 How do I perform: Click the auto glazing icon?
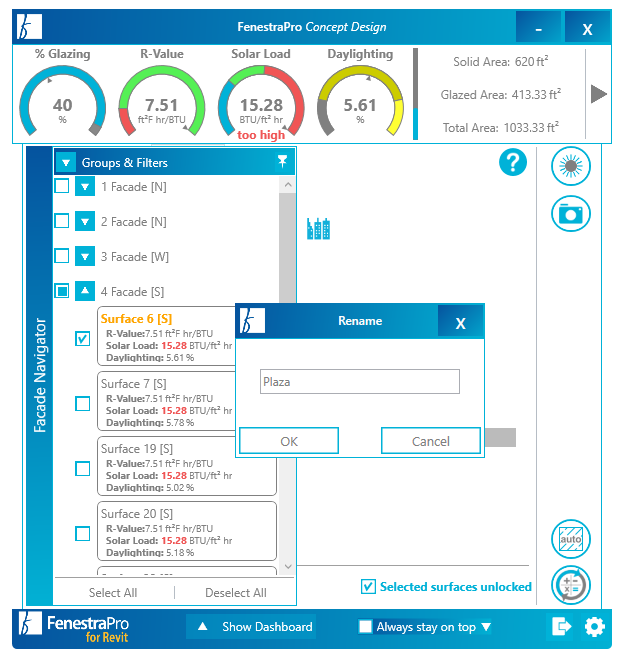click(571, 539)
